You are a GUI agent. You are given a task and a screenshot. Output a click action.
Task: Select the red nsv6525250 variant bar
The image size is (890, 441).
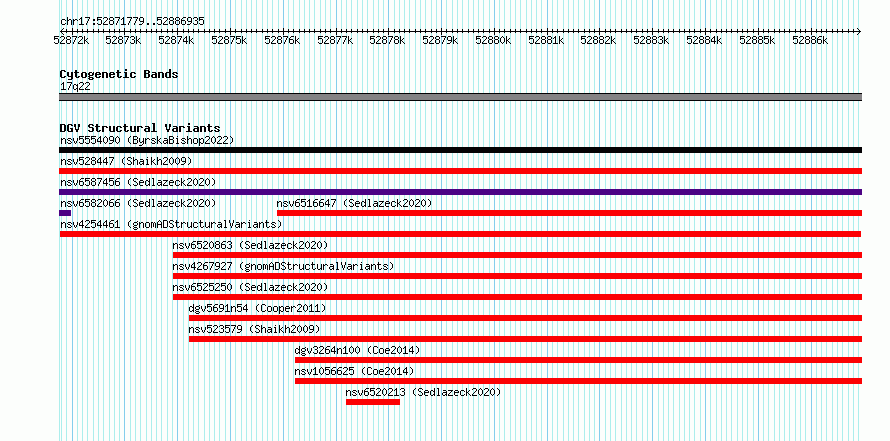(518, 297)
